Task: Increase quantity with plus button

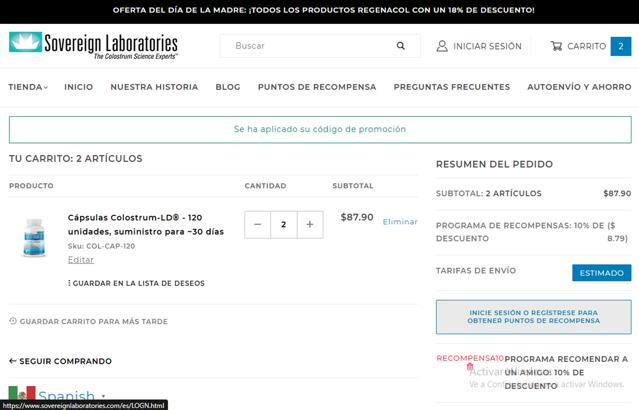Action: 310,225
